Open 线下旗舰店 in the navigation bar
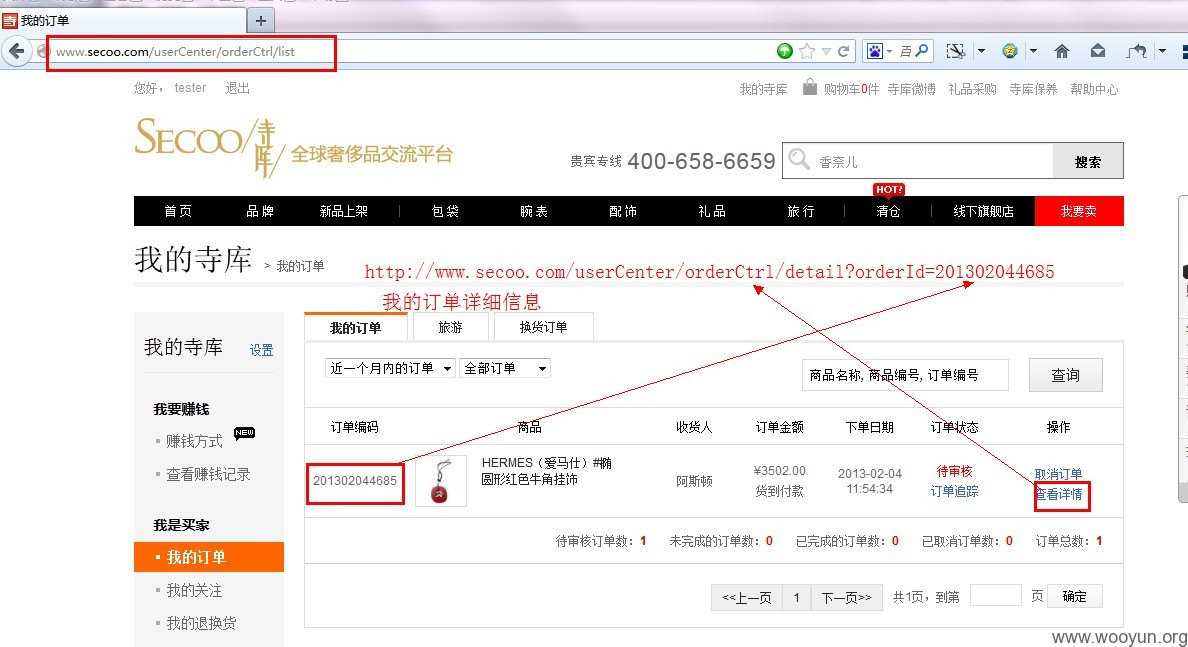Image resolution: width=1188 pixels, height=647 pixels. coord(983,211)
